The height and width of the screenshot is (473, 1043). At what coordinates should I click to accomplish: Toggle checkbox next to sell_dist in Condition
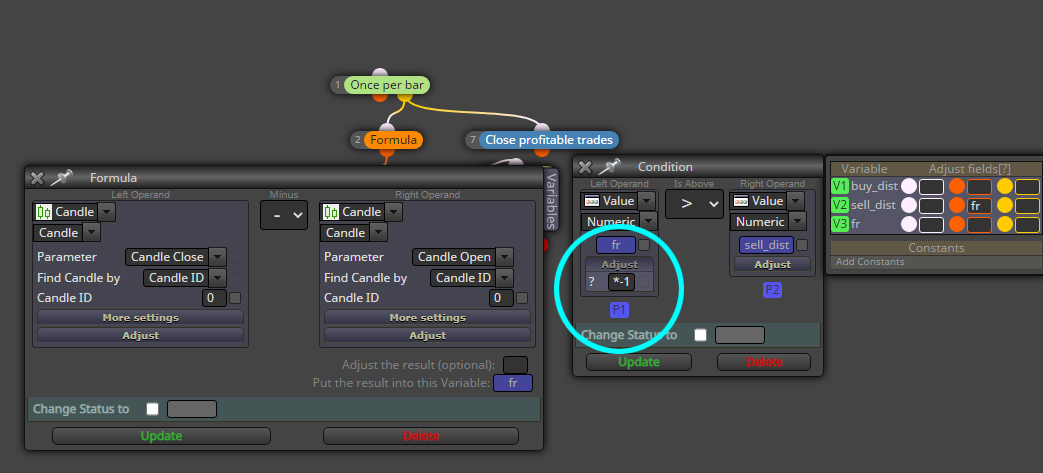click(802, 245)
